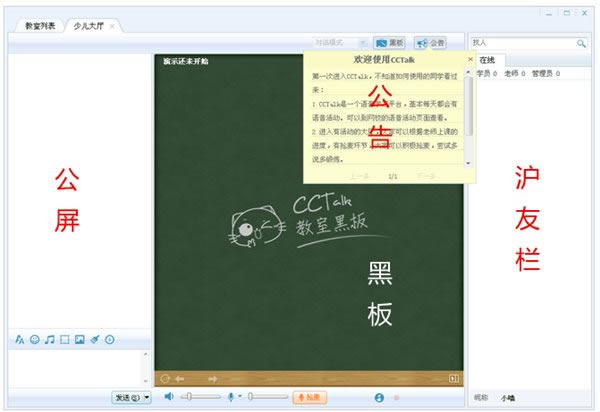Image resolution: width=600 pixels, height=412 pixels.
Task: Click the announcement scrollbar thumb
Action: [x=468, y=106]
